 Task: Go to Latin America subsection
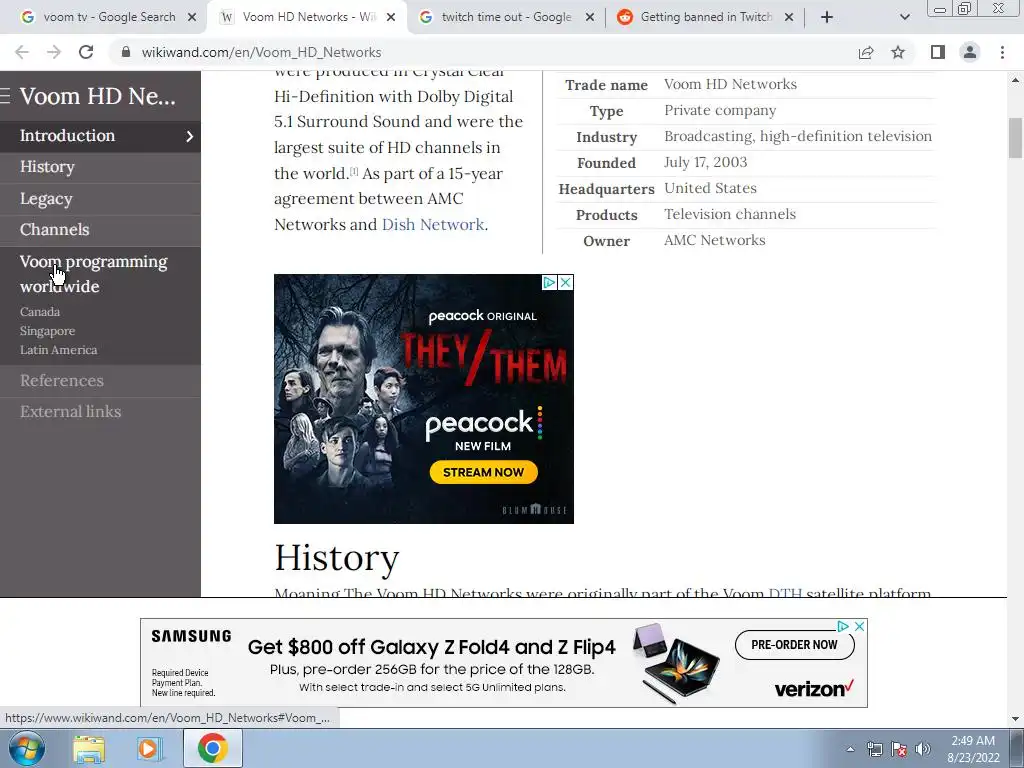click(x=58, y=349)
